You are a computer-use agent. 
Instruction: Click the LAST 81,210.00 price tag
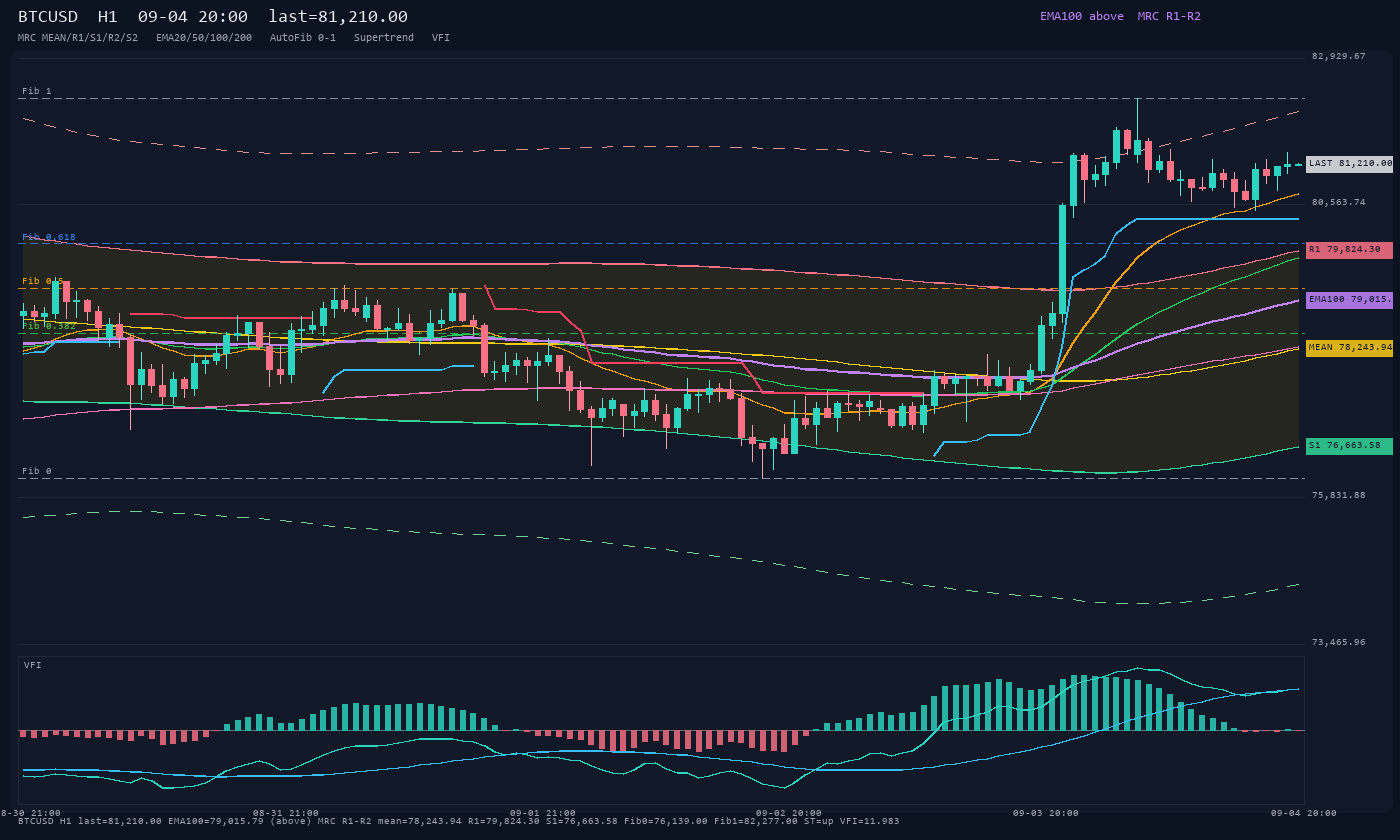point(1349,164)
